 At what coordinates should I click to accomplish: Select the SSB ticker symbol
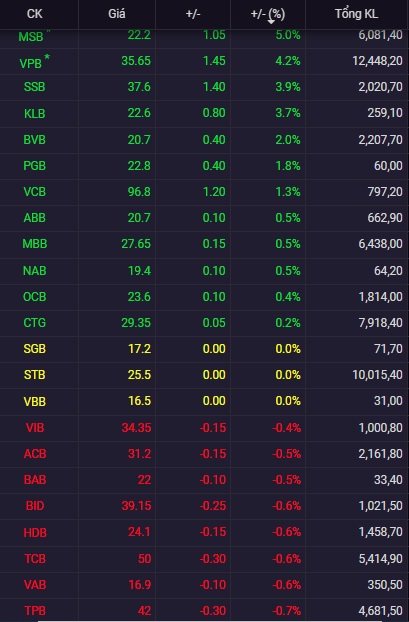(35, 87)
